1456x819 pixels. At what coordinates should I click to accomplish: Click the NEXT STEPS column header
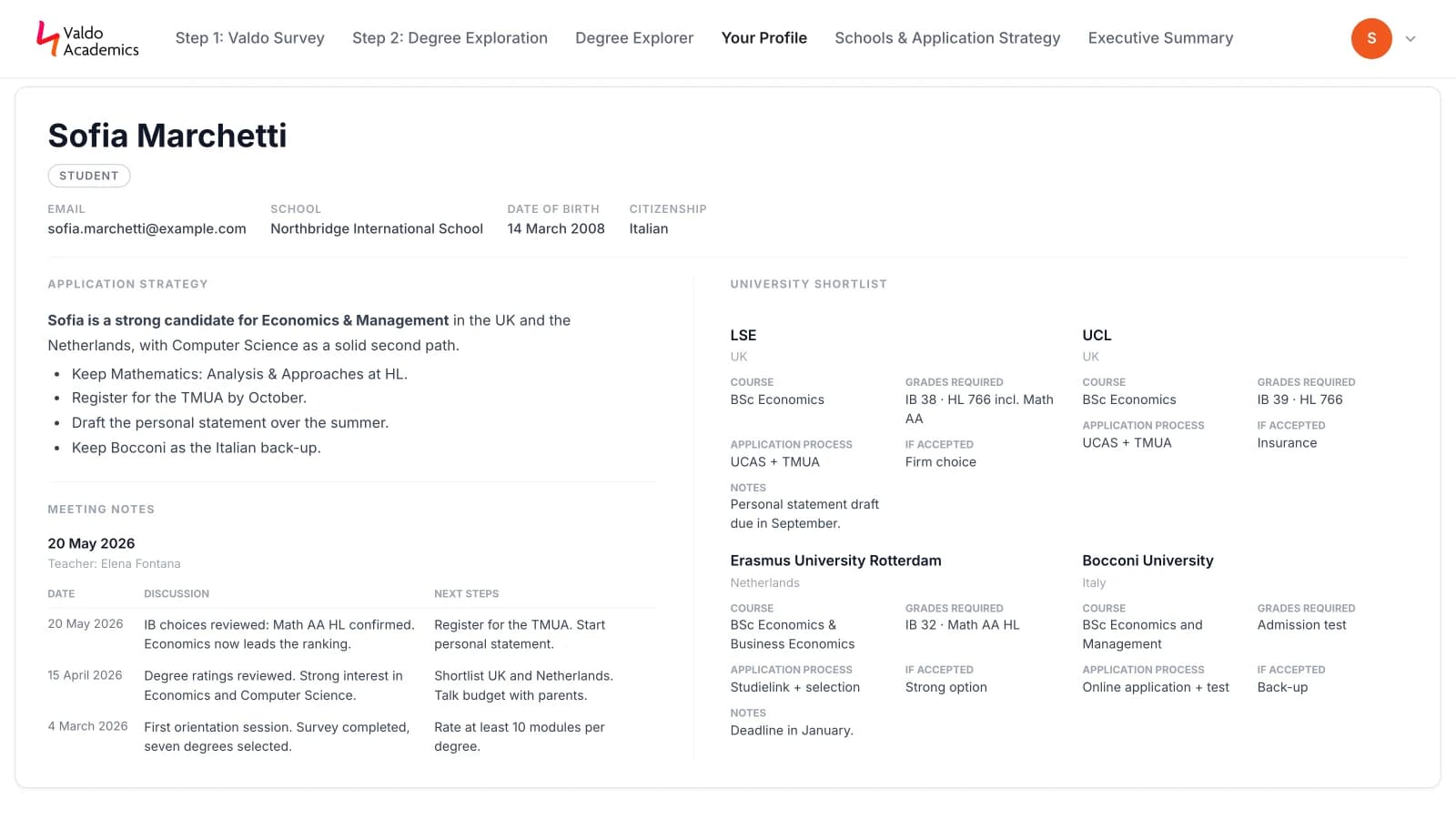point(467,593)
